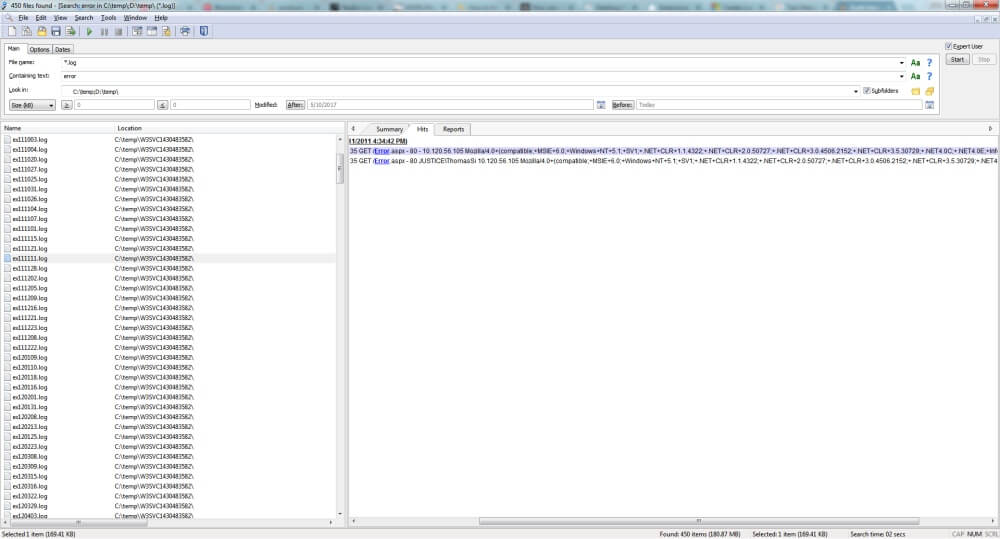Toggle the Expert User checkbox
Screen dimensions: 1000x539
[948, 46]
